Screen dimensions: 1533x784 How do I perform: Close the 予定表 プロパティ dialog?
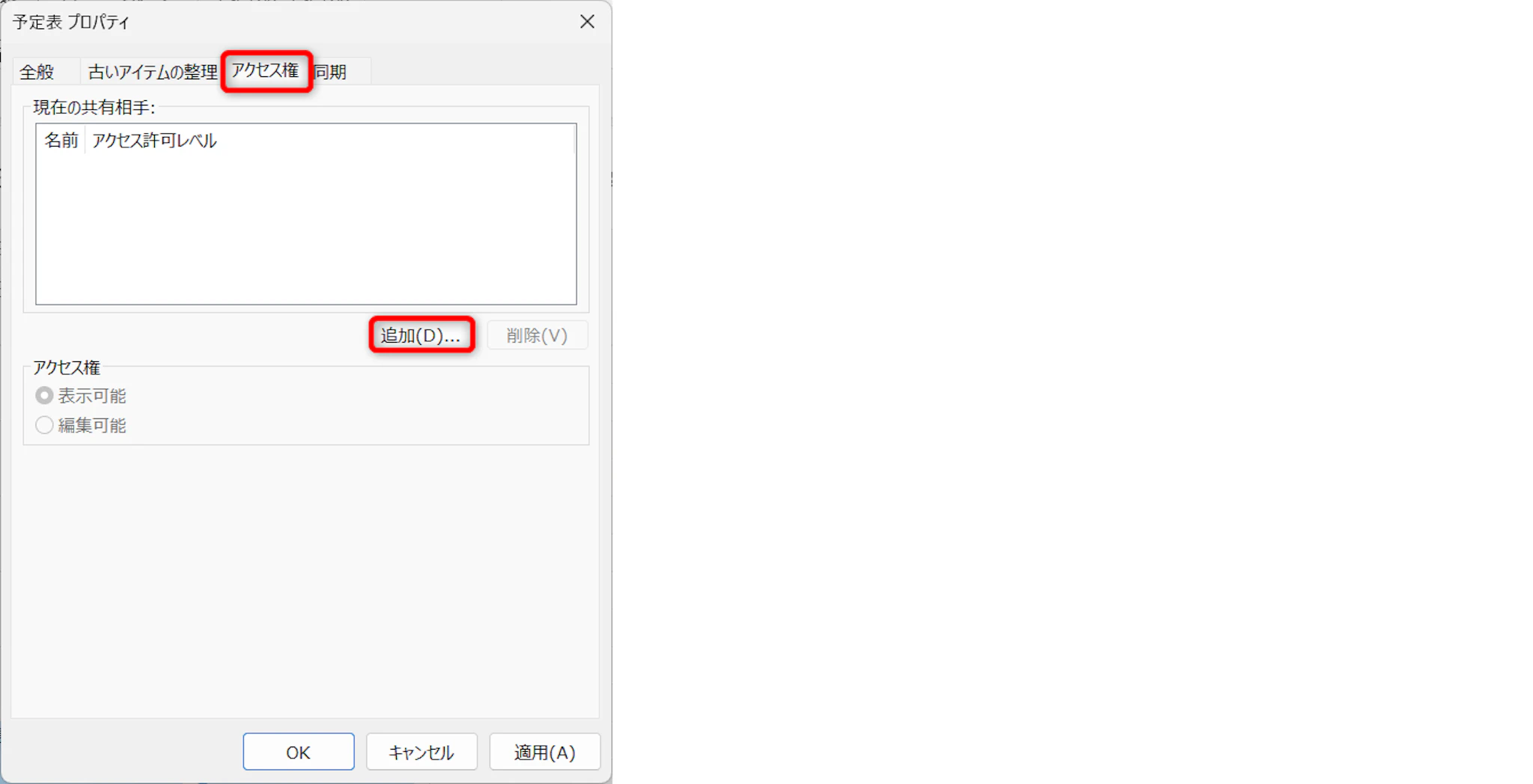587,22
